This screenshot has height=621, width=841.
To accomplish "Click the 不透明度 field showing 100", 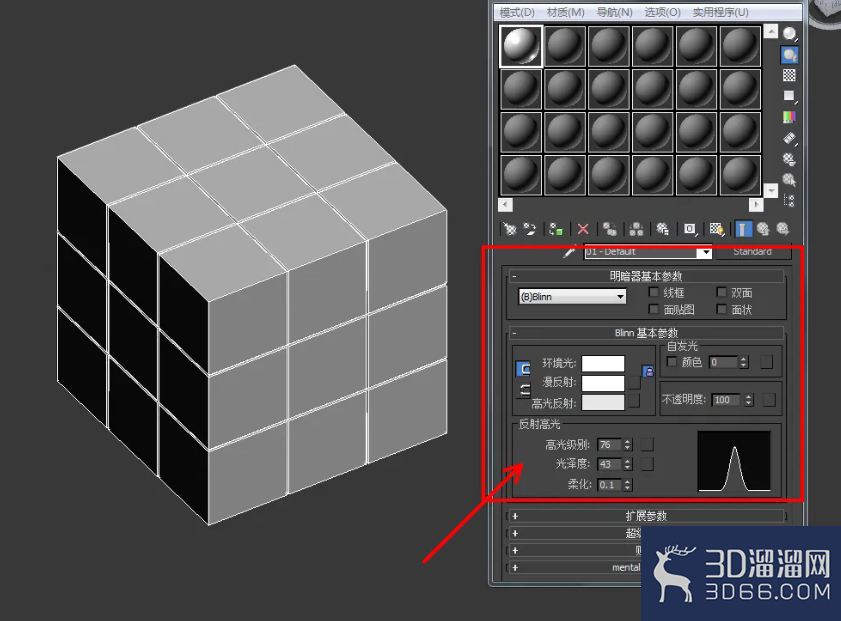I will [726, 400].
